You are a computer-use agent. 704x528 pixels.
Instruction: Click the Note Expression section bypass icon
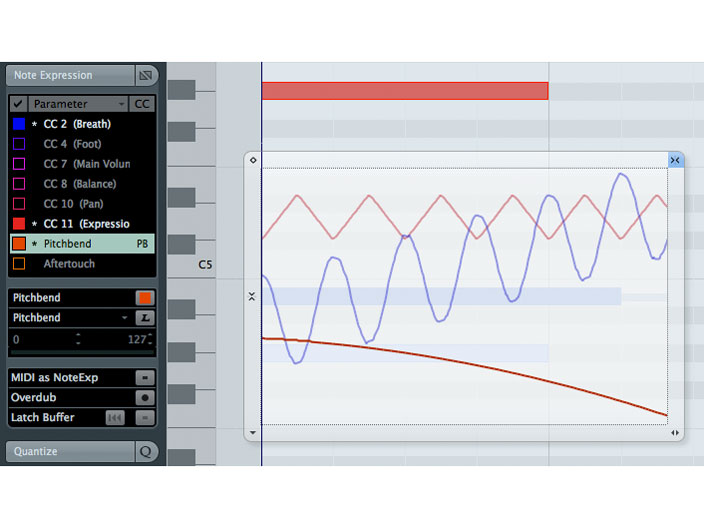[x=145, y=75]
